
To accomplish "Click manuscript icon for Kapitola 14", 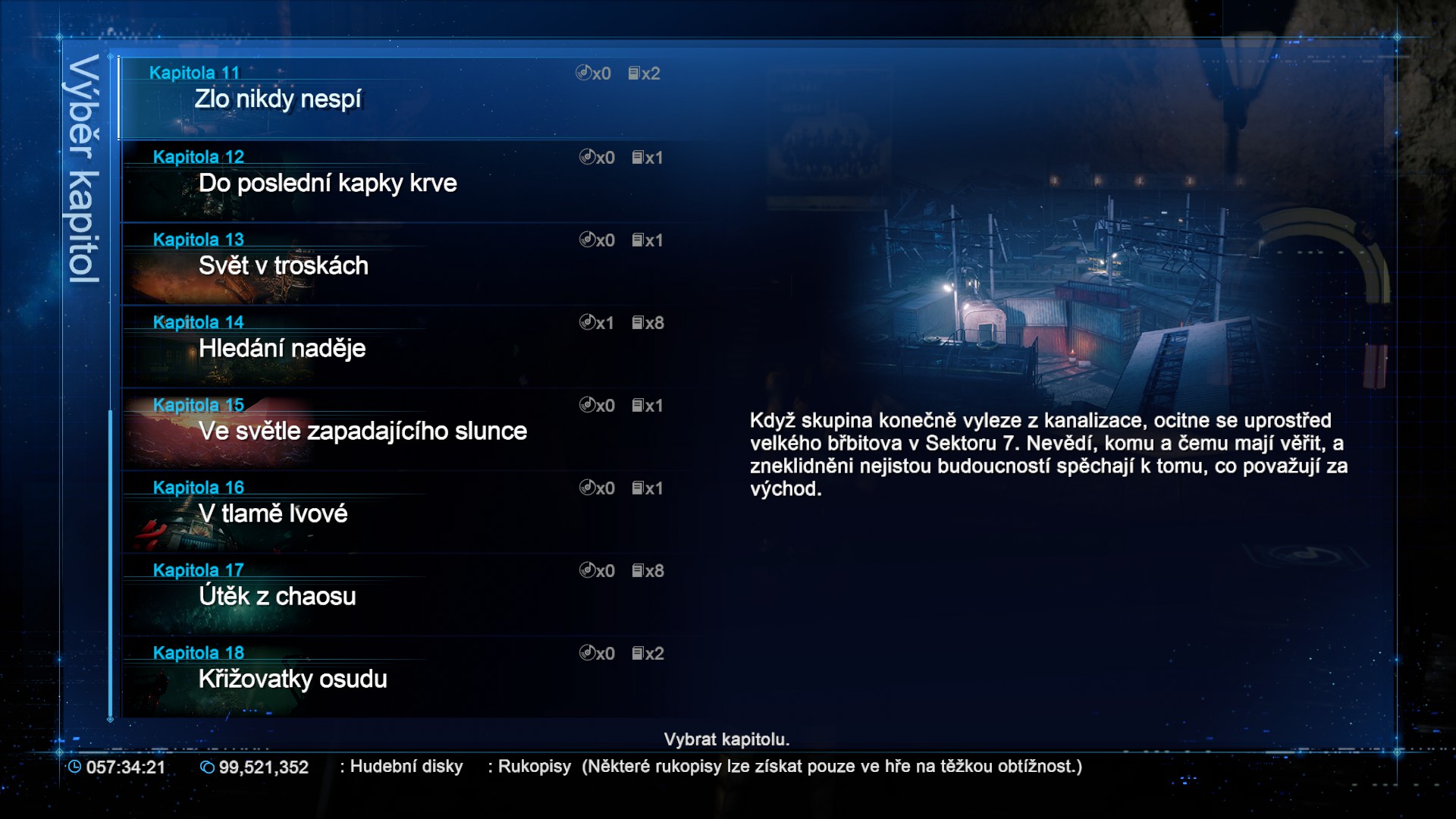I will pyautogui.click(x=638, y=322).
